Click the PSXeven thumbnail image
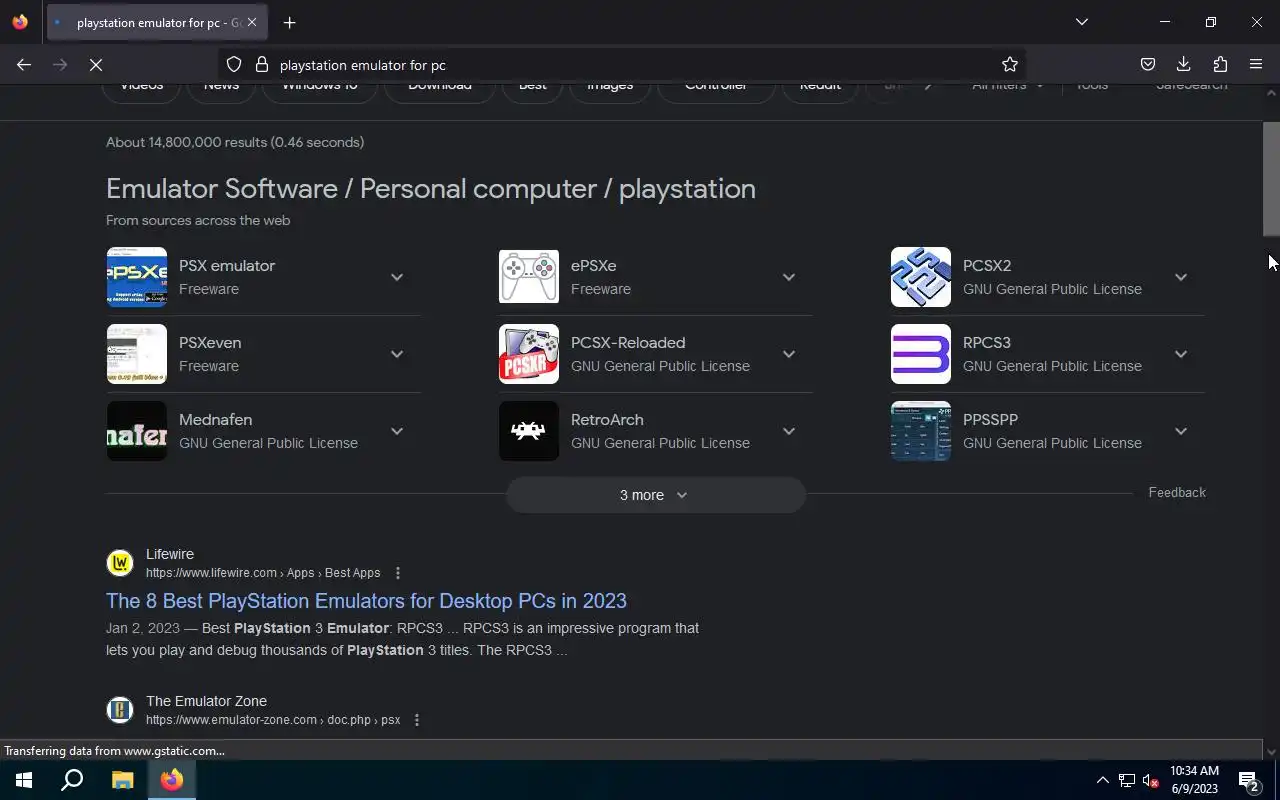The height and width of the screenshot is (800, 1280). pos(137,354)
